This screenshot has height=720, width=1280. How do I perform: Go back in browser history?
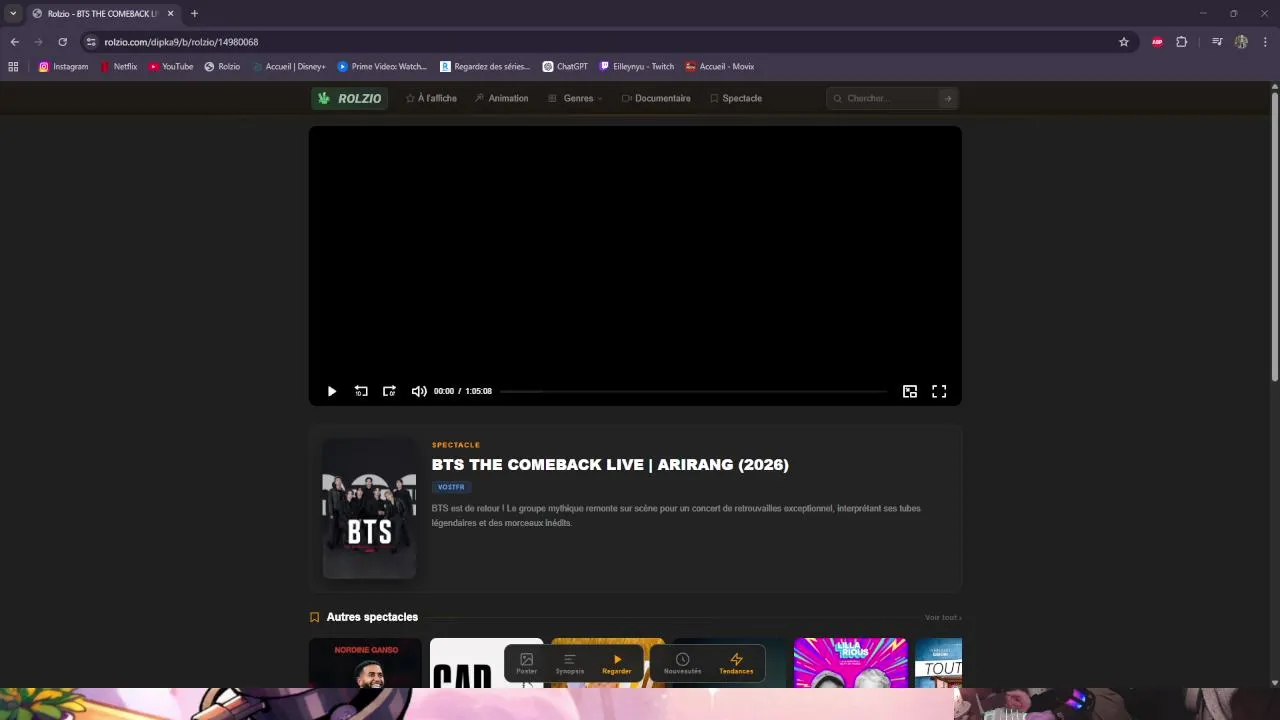pyautogui.click(x=14, y=42)
